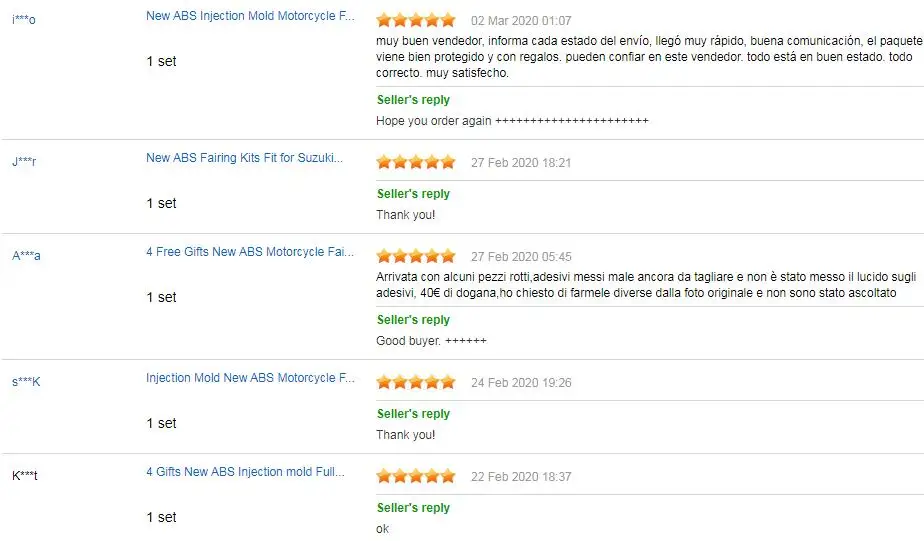The image size is (924, 541).
Task: Click the 22 Feb 2020 18:37 review date
Action: click(x=521, y=477)
